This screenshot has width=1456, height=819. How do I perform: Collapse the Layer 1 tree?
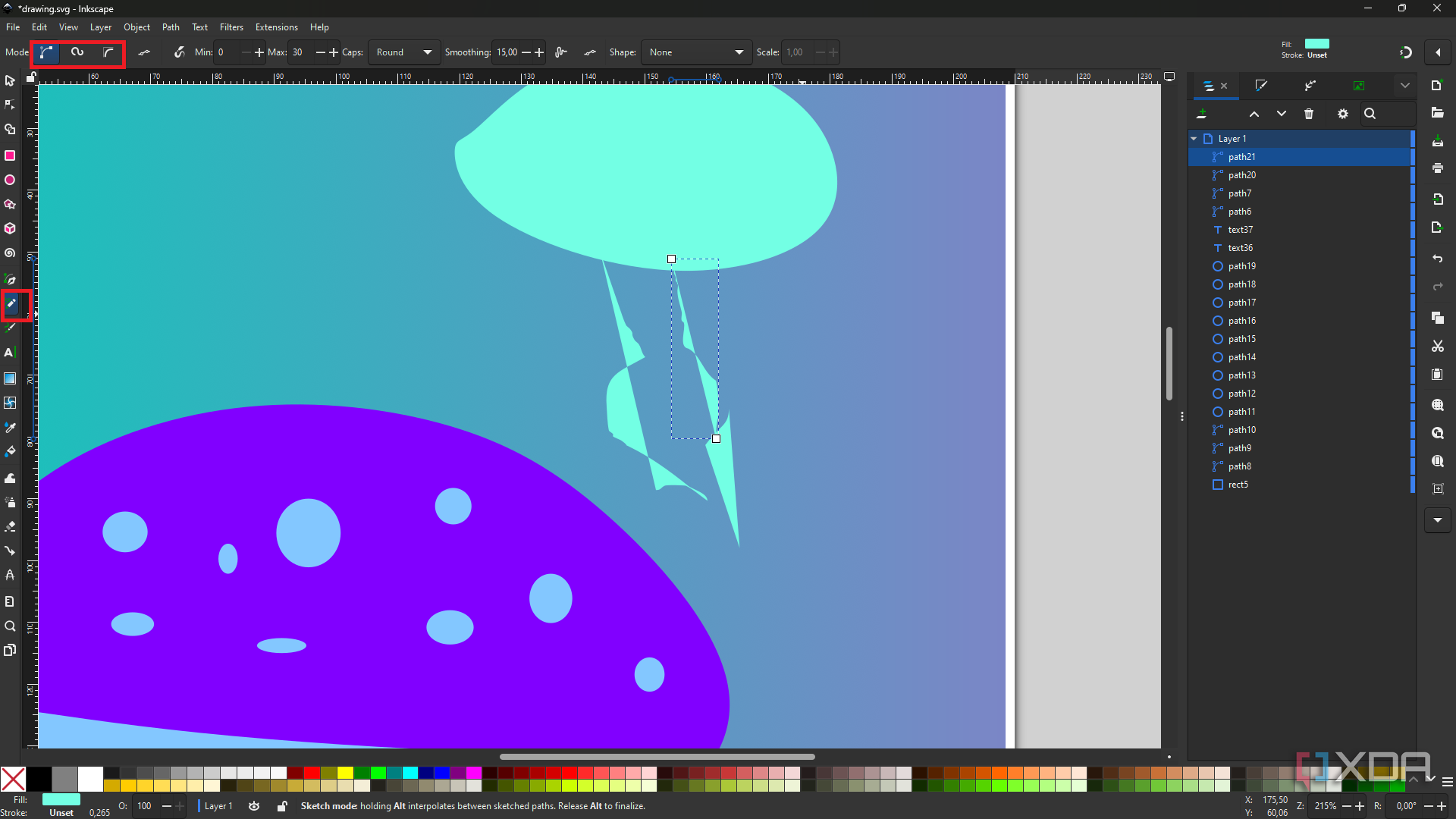click(1194, 139)
